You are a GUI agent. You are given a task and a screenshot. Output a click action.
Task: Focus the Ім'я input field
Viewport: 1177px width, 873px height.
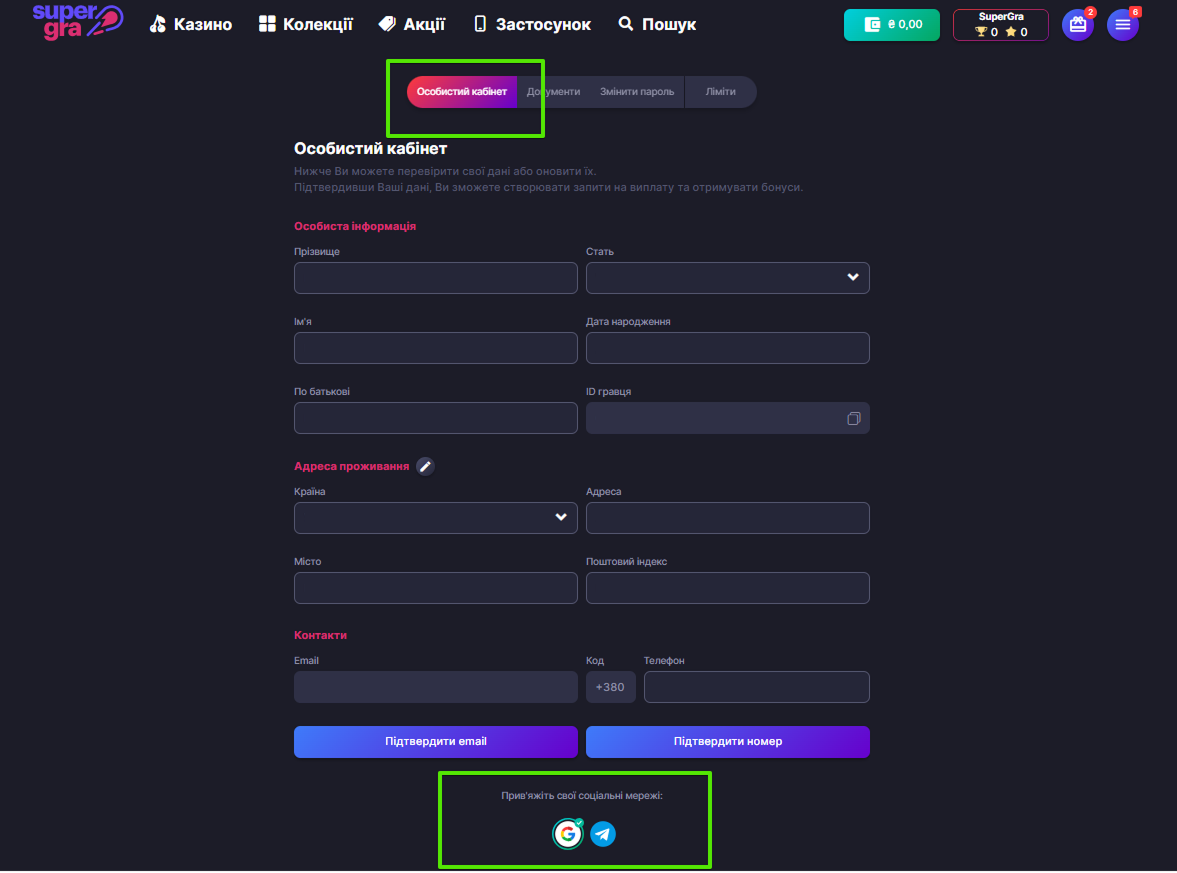point(435,348)
